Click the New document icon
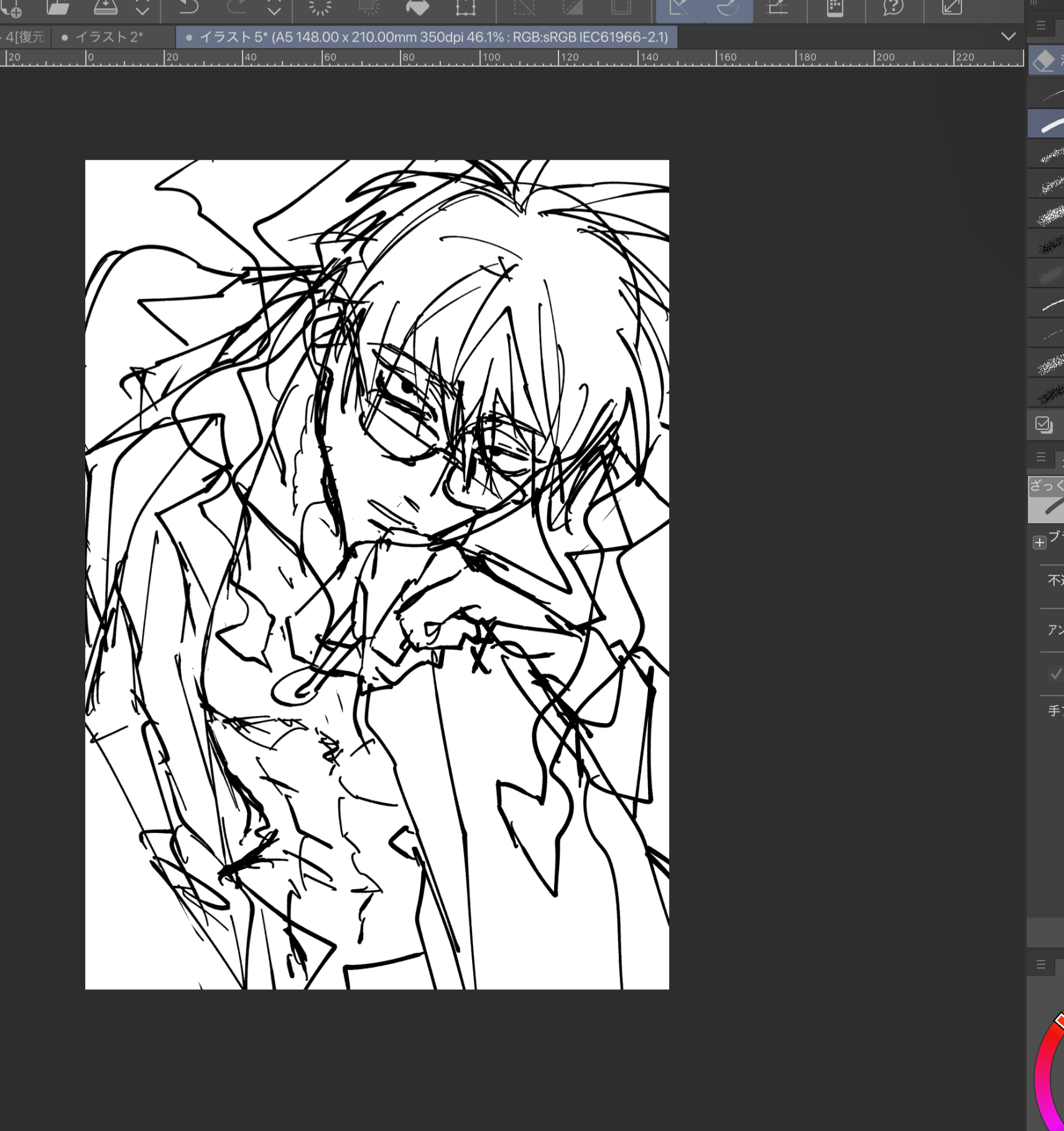This screenshot has height=1131, width=1064. (x=11, y=8)
